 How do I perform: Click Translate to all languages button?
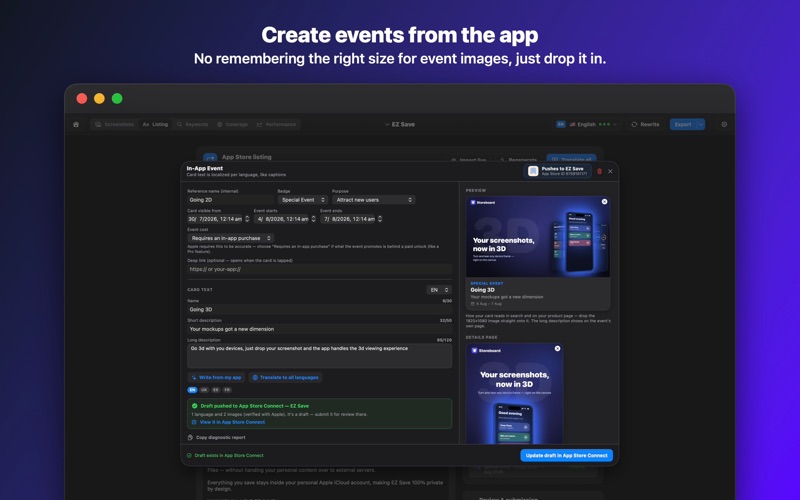(285, 378)
